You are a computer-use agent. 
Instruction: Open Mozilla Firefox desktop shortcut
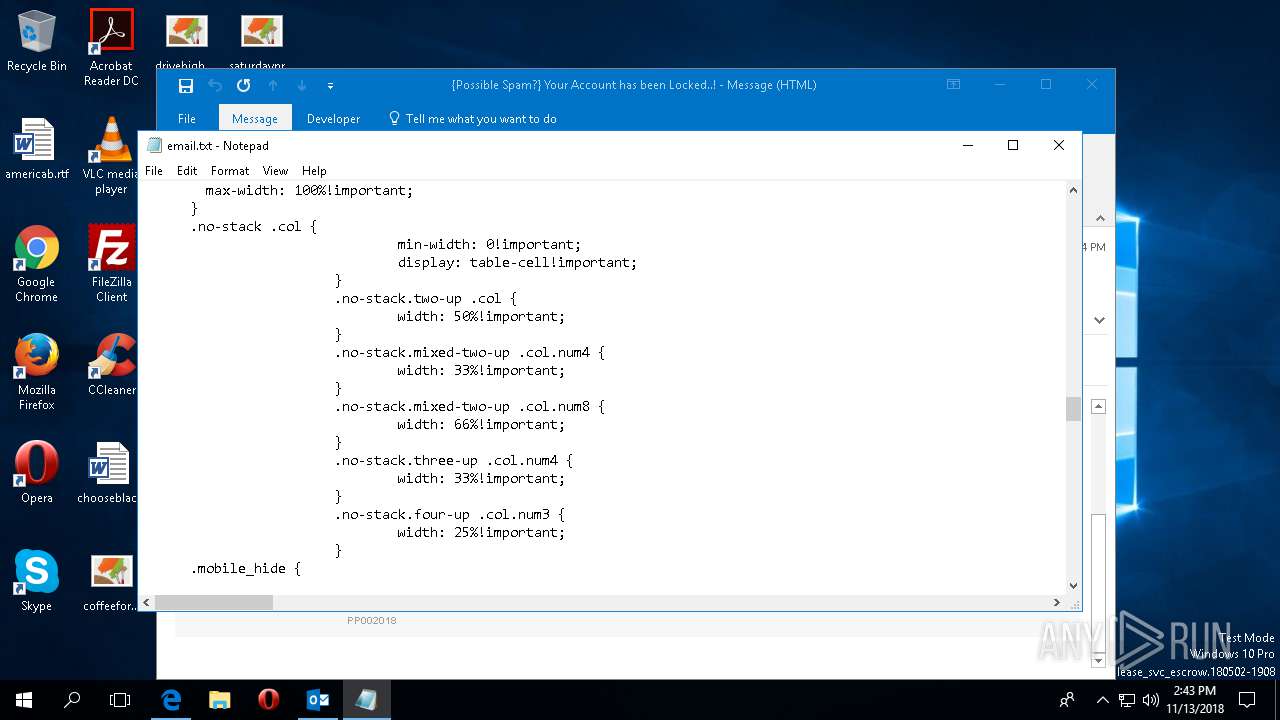pyautogui.click(x=37, y=372)
